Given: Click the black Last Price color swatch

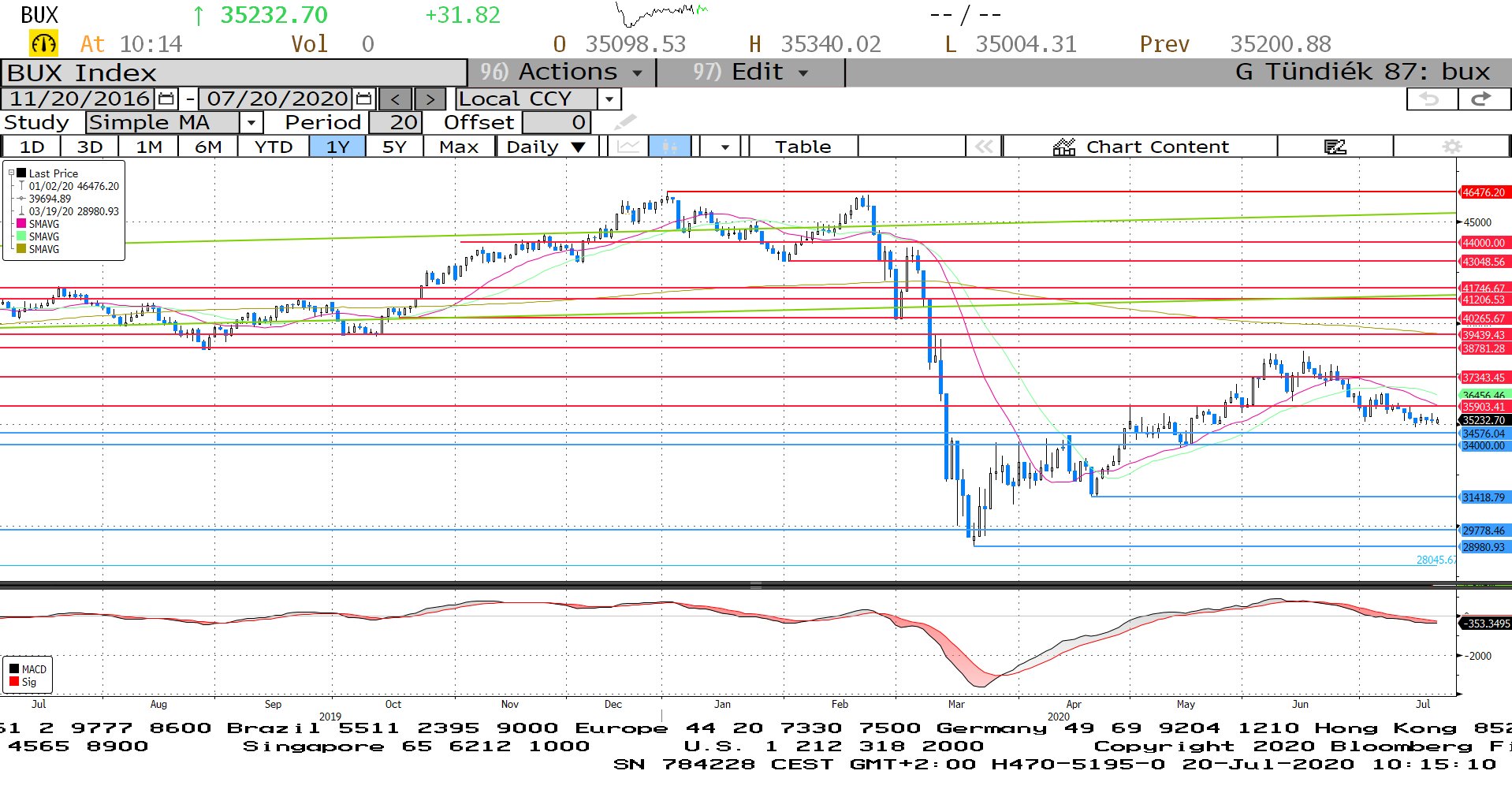Looking at the screenshot, I should pos(21,173).
